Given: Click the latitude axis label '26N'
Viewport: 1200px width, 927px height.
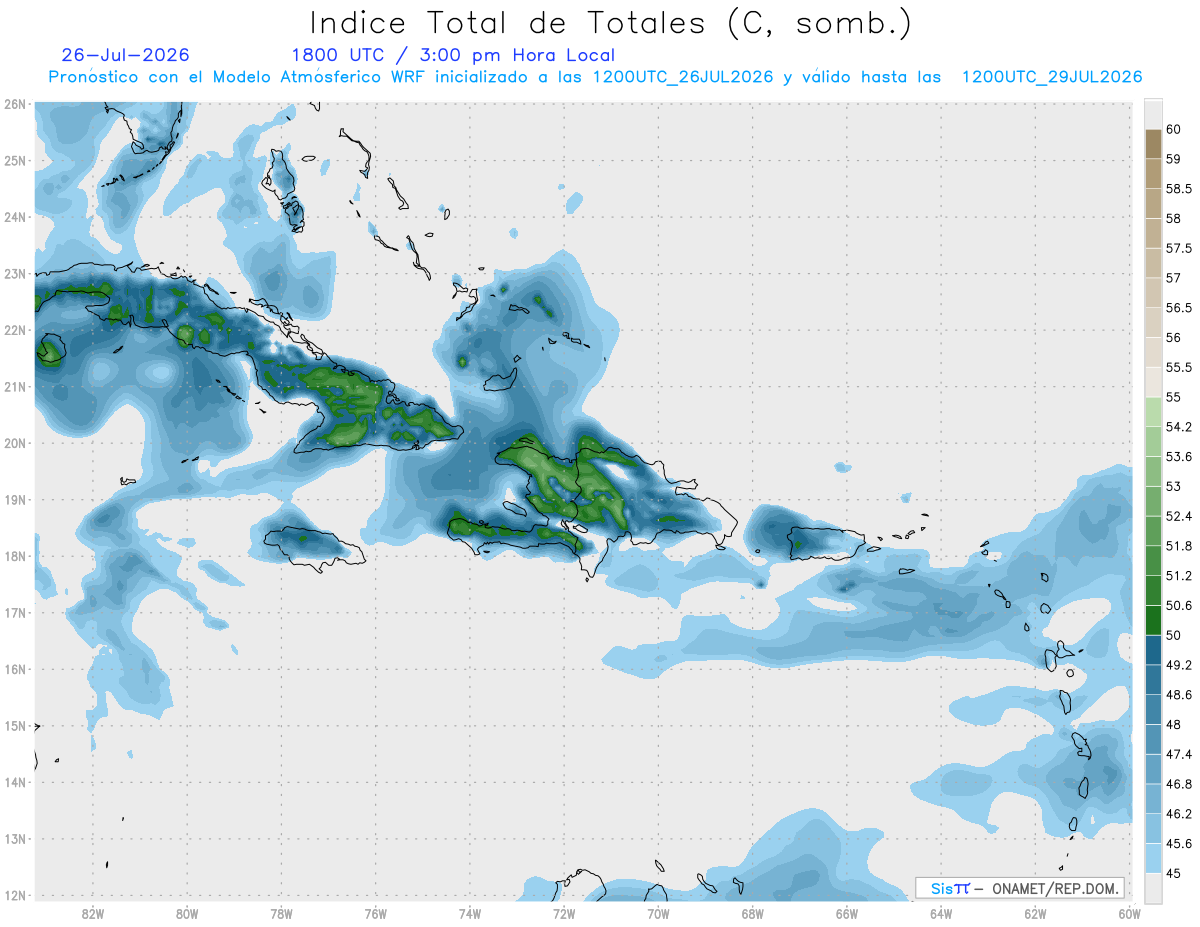Looking at the screenshot, I should [x=14, y=104].
